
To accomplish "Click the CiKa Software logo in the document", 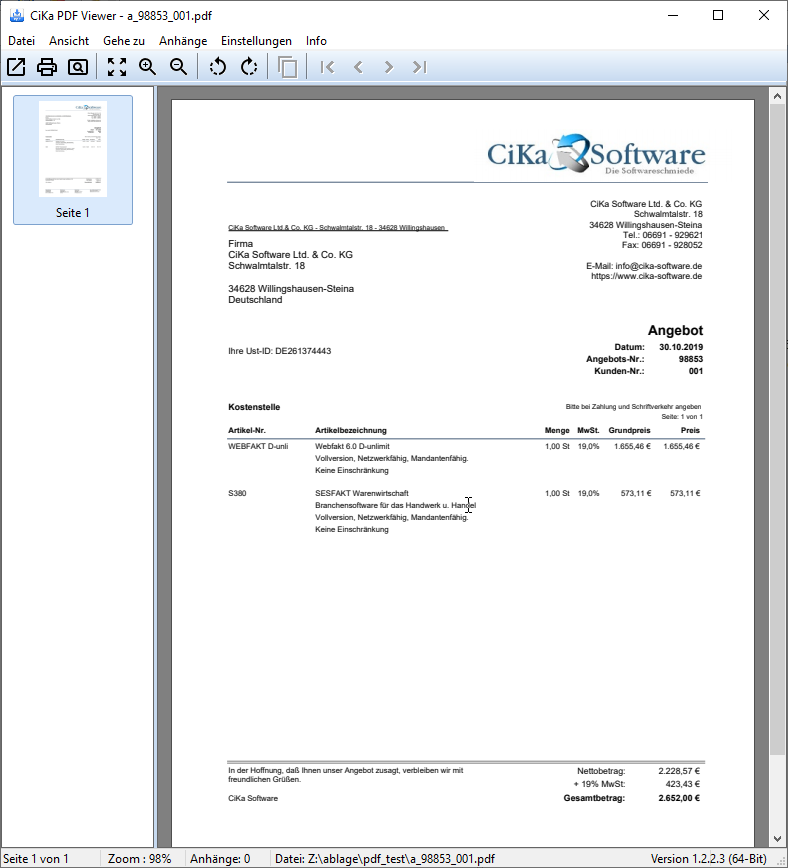I will 596,154.
